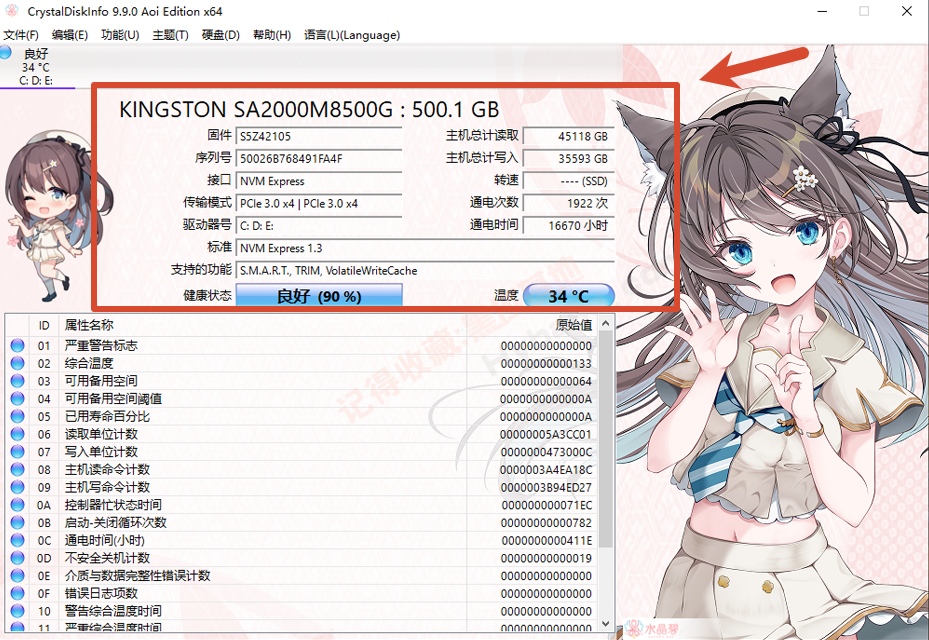Click the attribute list scroll-down arrow
This screenshot has height=640, width=929.
(x=606, y=623)
